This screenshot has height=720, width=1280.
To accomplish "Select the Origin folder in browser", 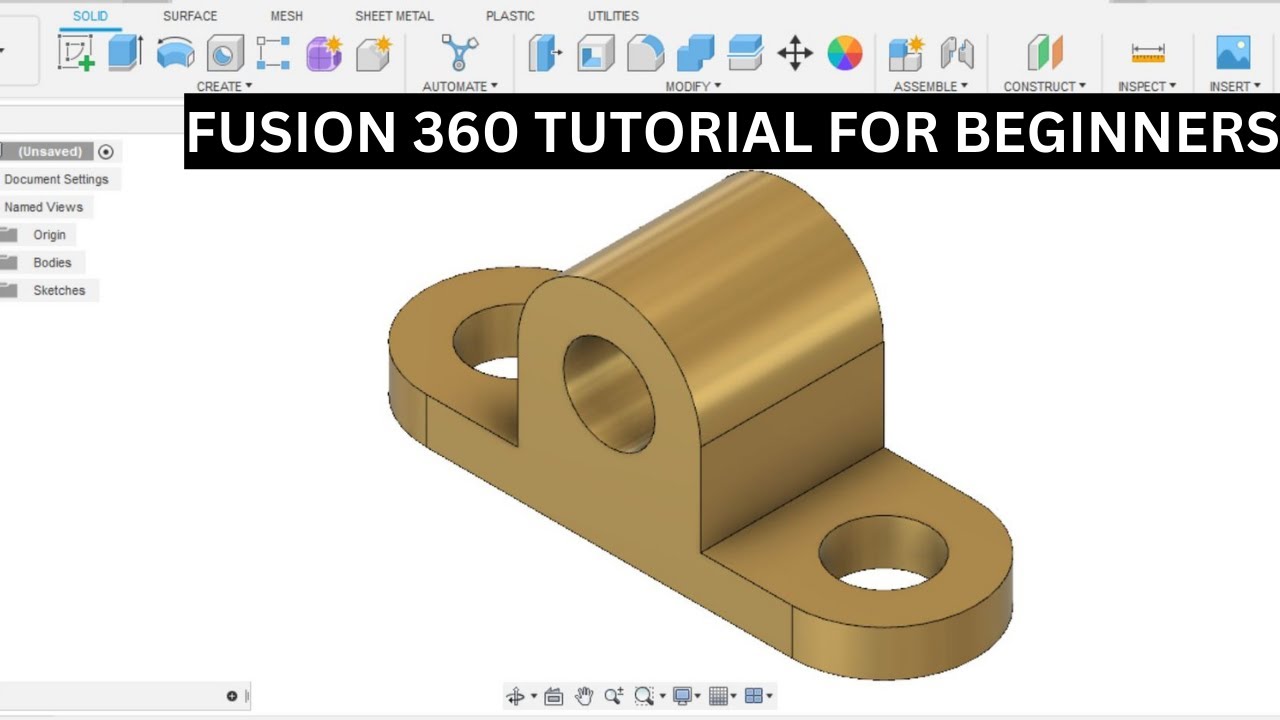I will 49,235.
